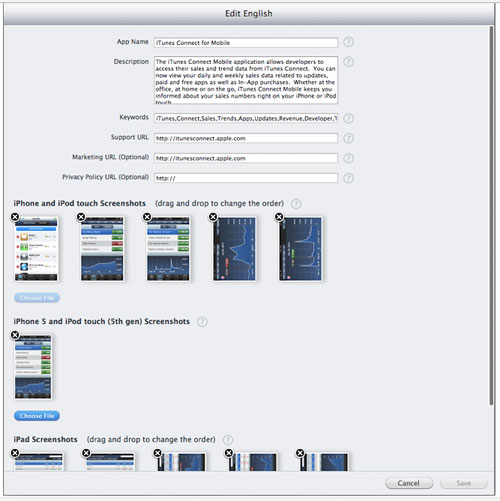Click the Save button
The image size is (500, 501).
pyautogui.click(x=464, y=483)
